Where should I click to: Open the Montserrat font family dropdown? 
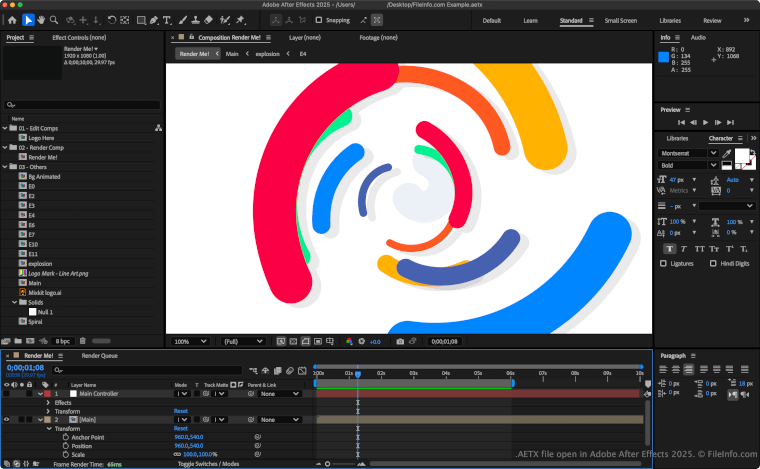coord(687,153)
